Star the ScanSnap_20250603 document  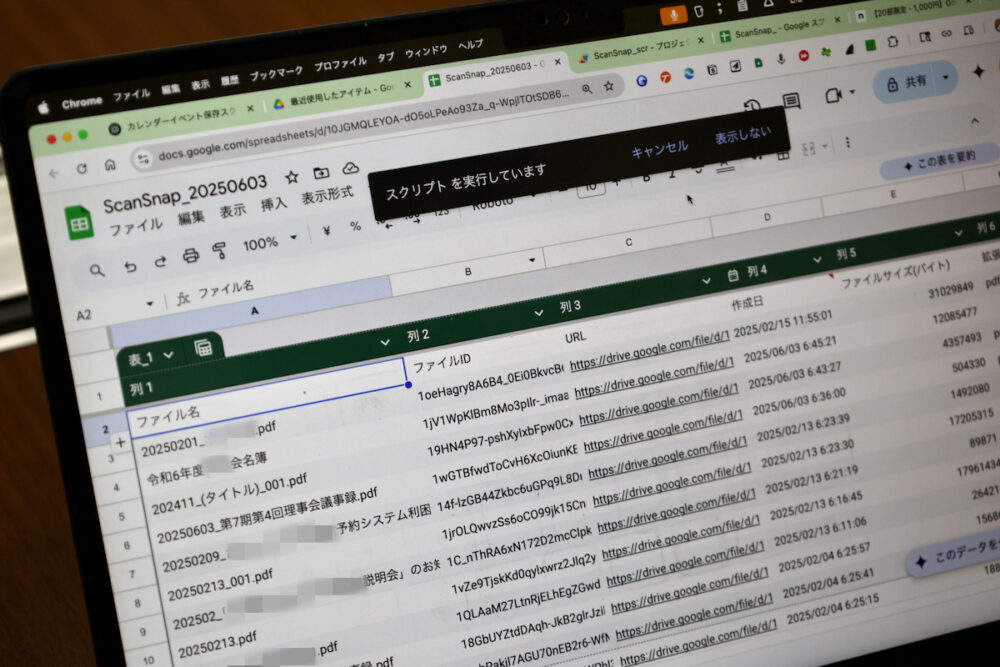(x=292, y=177)
